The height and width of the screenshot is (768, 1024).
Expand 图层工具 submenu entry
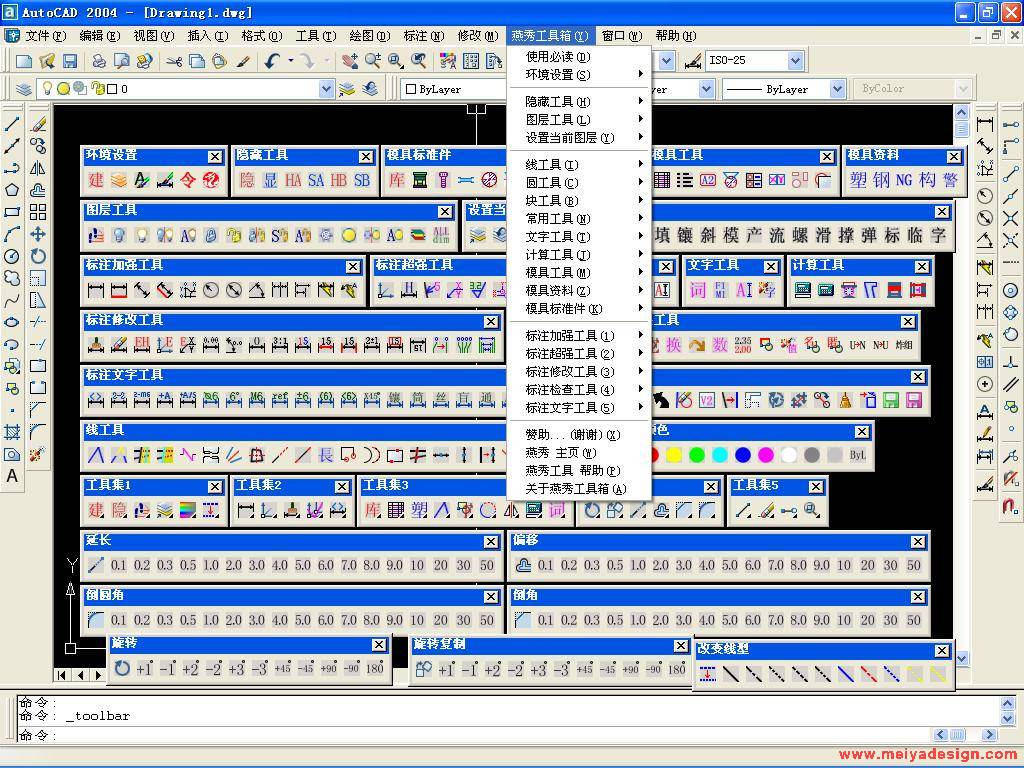coord(579,120)
